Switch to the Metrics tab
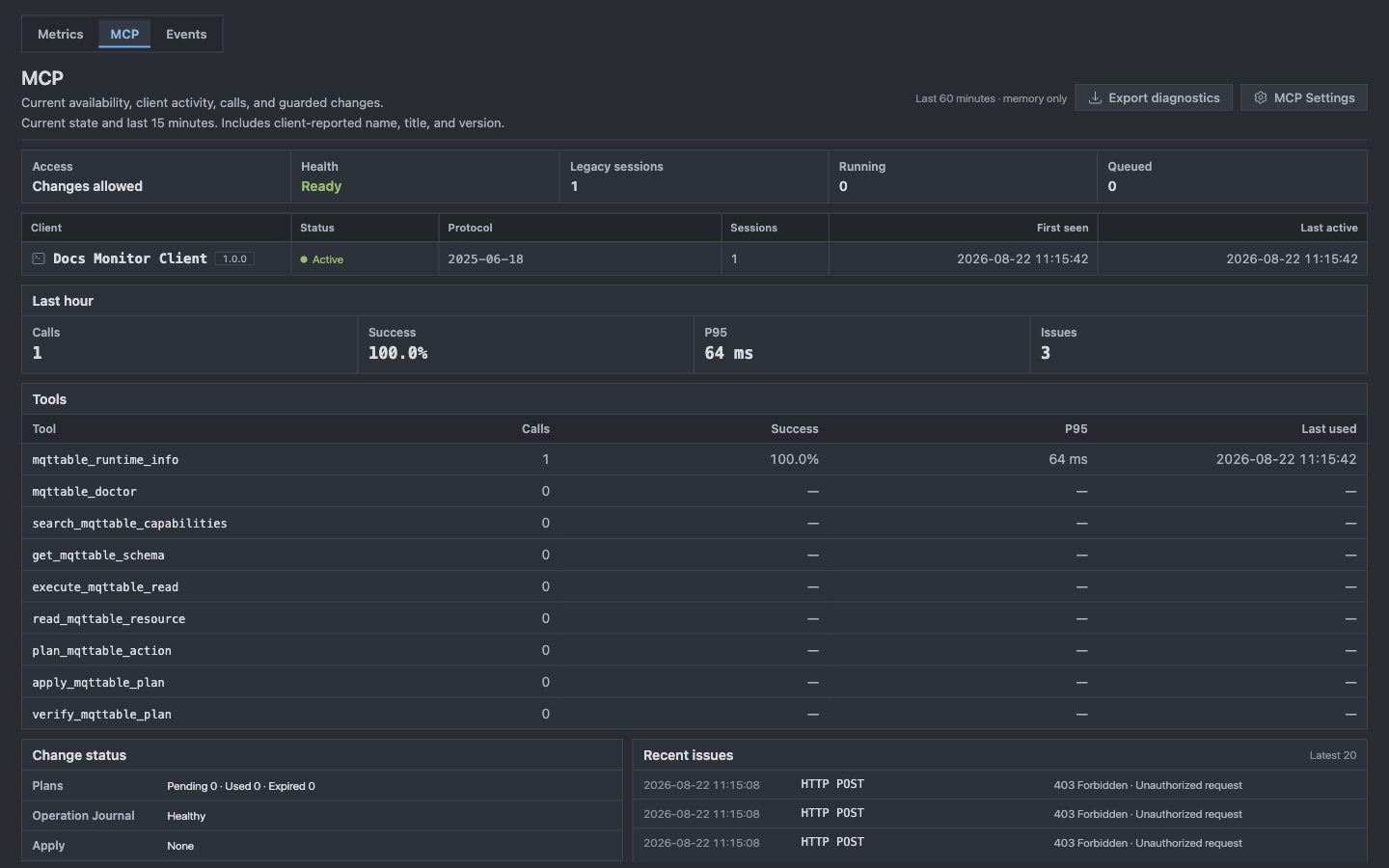The width and height of the screenshot is (1389, 868). (x=60, y=34)
